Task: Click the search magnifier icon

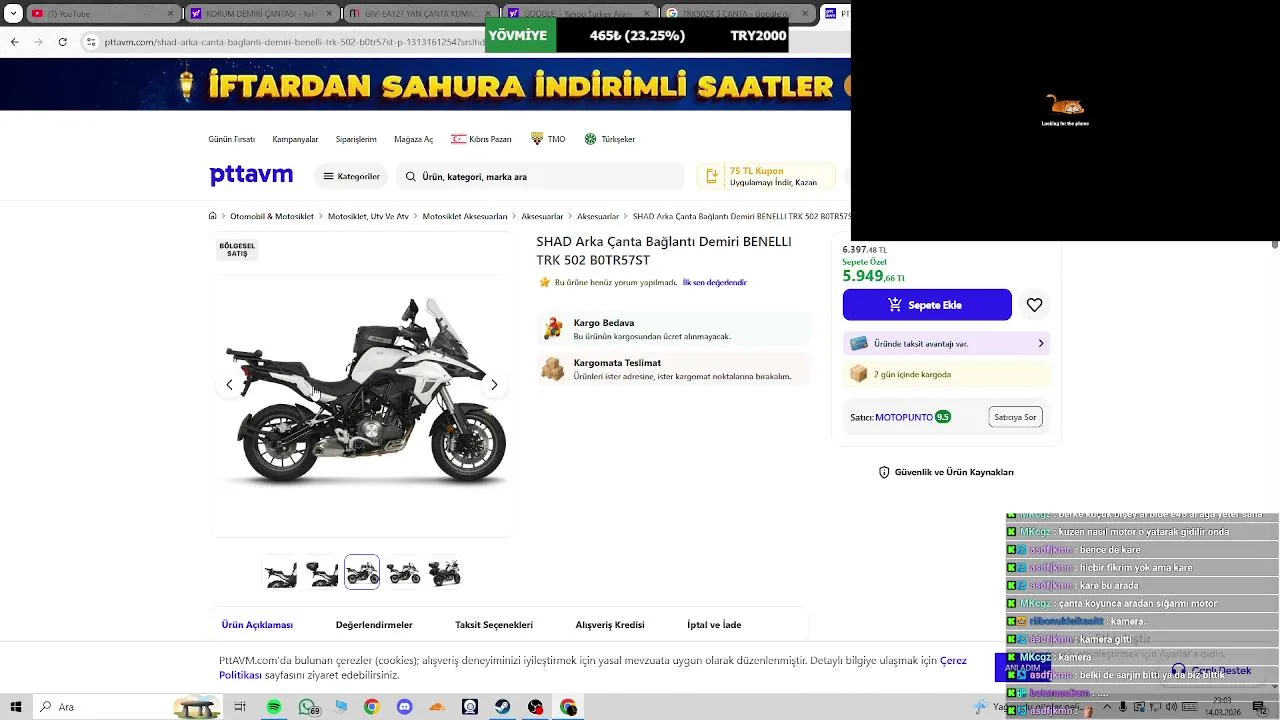Action: click(x=410, y=176)
